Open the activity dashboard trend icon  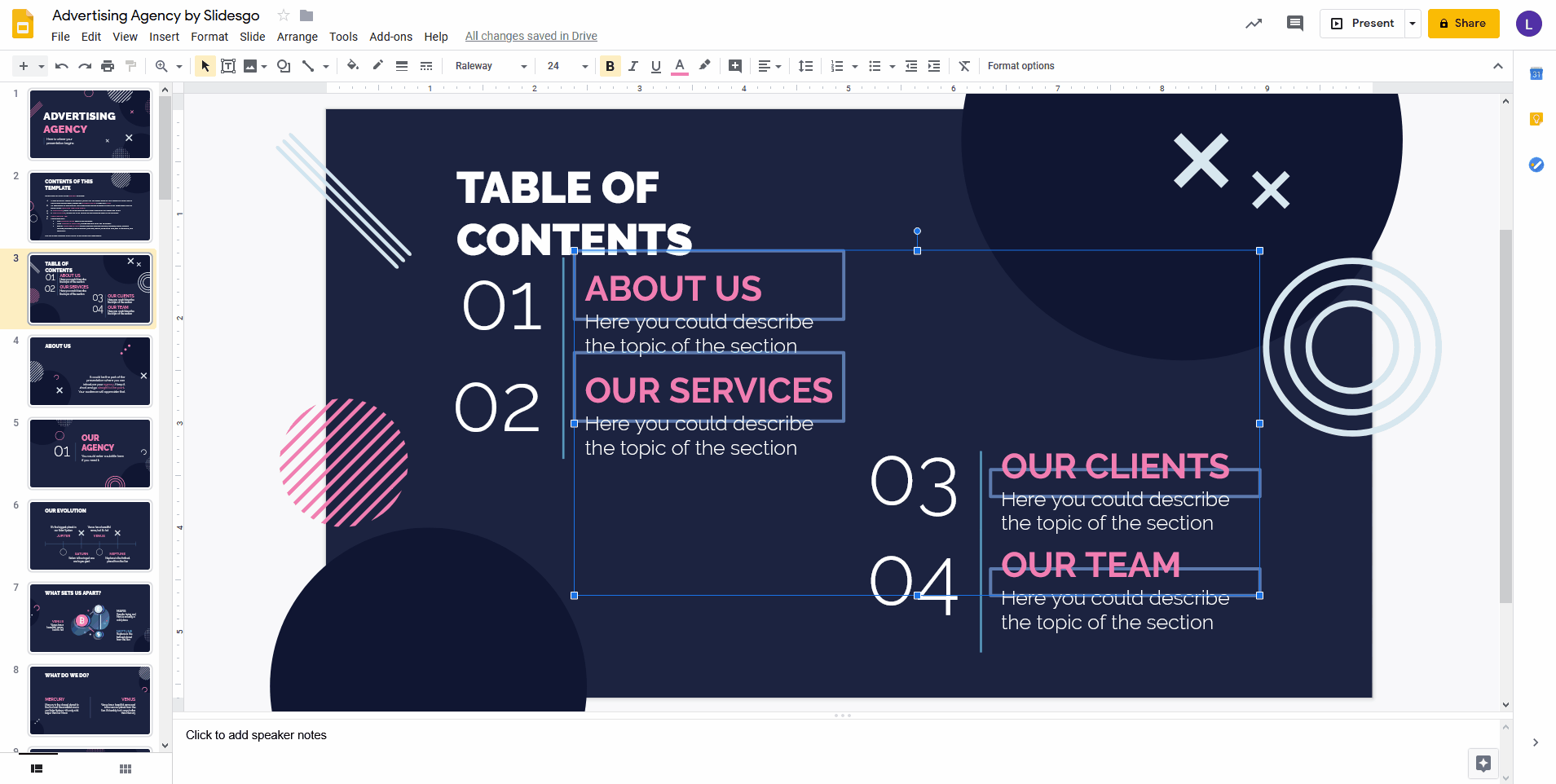click(1254, 24)
